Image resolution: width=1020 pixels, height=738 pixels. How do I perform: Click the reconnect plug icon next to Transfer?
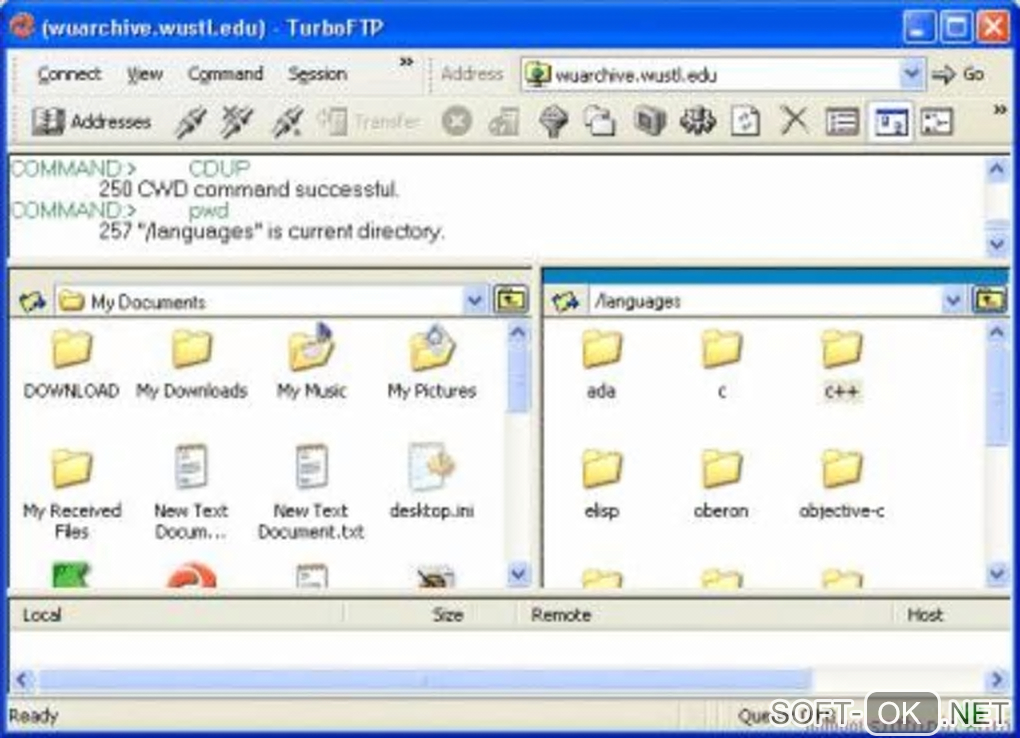[286, 122]
